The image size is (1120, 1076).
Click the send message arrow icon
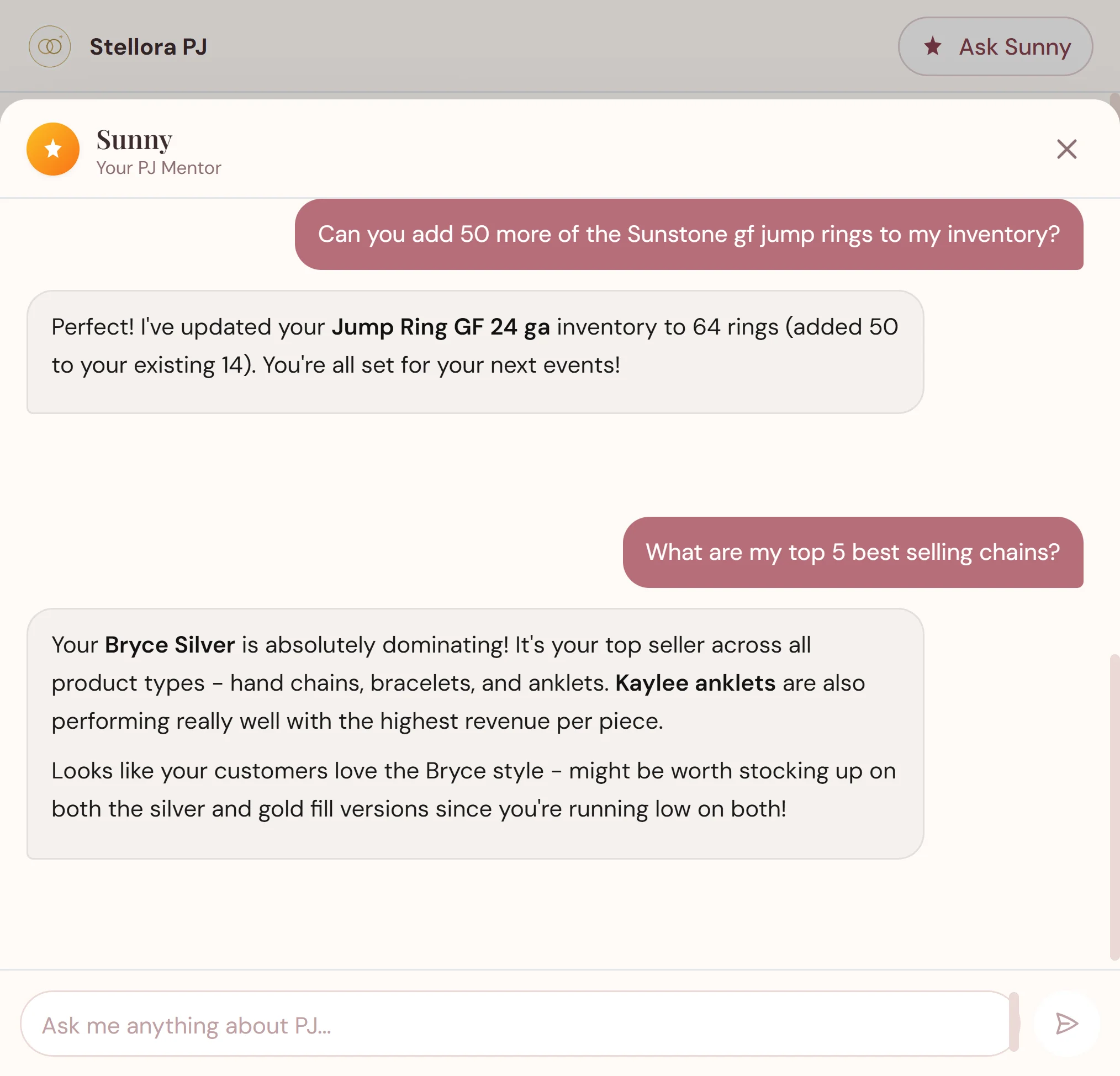[1068, 1024]
